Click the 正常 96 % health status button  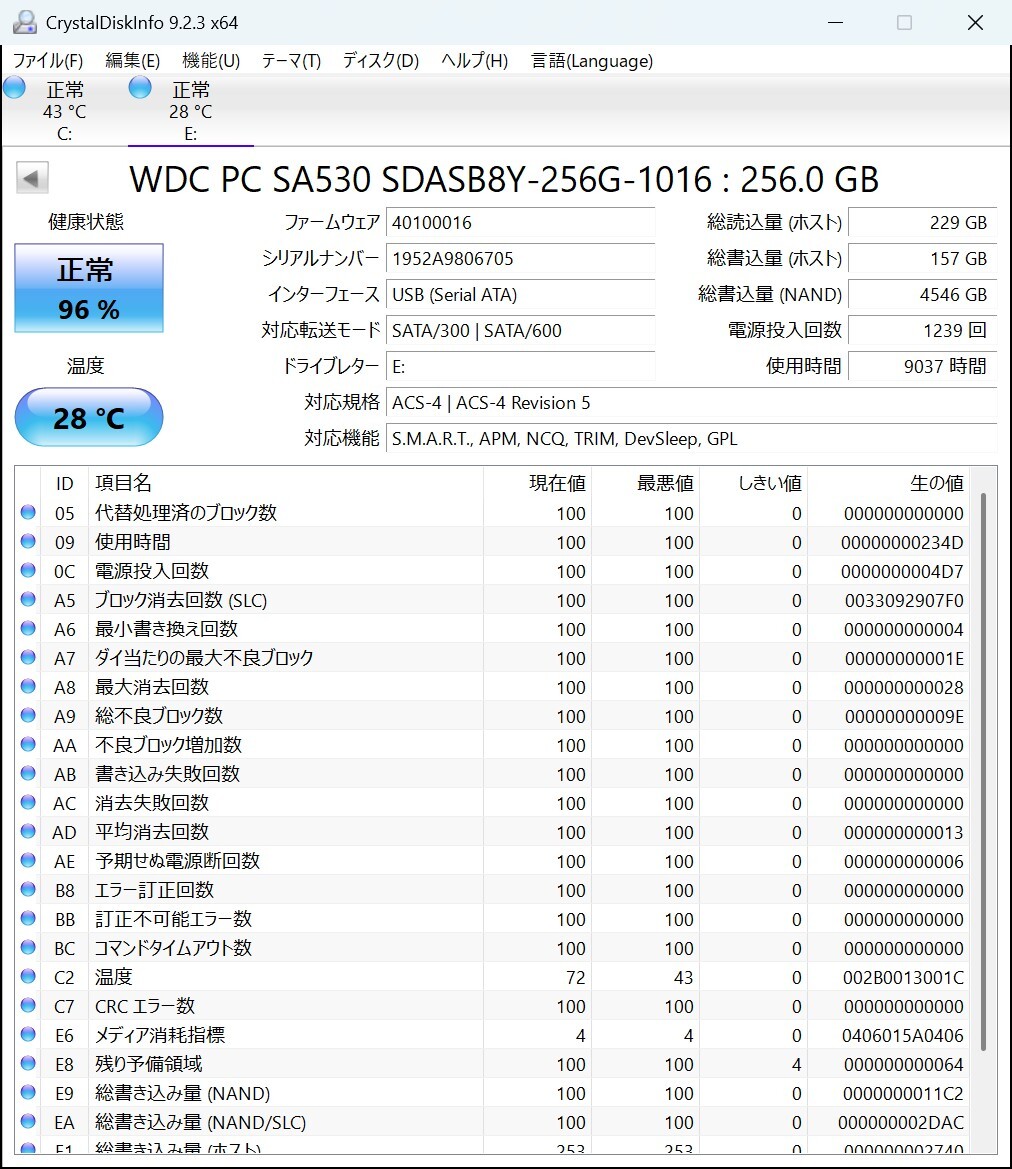(89, 288)
